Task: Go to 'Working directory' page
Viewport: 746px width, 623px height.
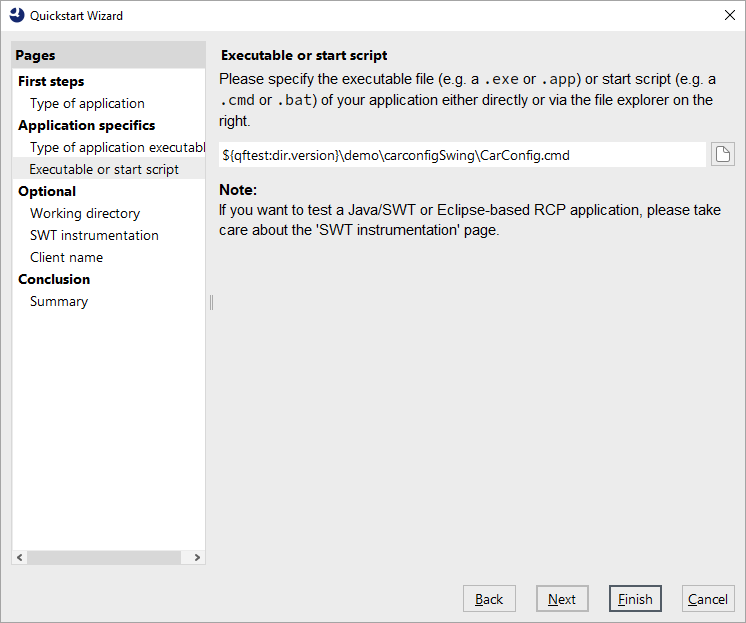Action: [85, 213]
